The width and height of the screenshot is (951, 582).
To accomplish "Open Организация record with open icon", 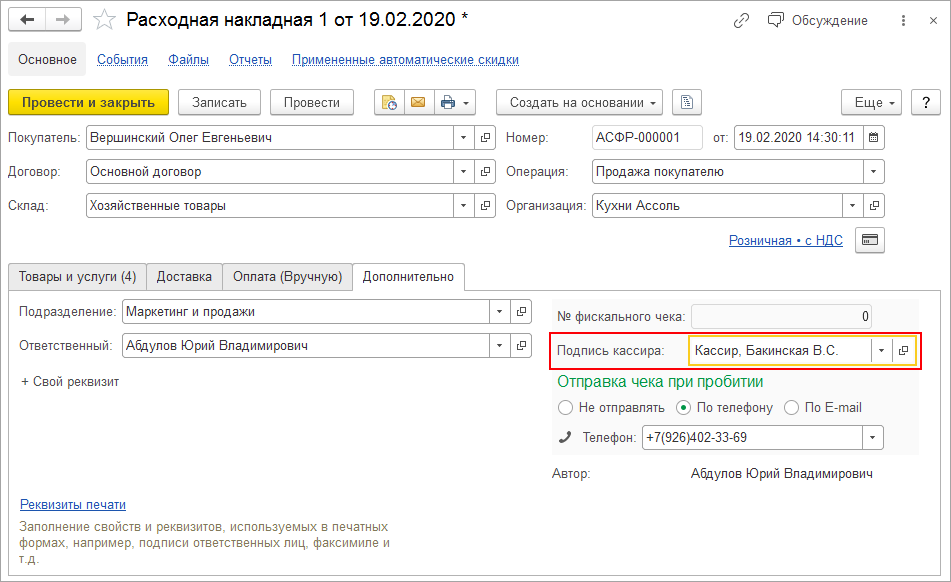I will pyautogui.click(x=874, y=206).
